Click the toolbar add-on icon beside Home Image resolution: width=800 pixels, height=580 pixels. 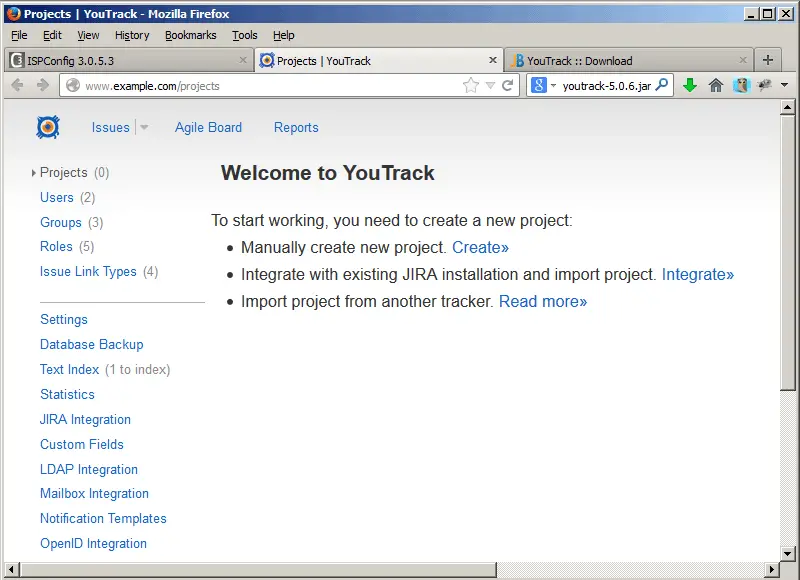click(x=741, y=85)
